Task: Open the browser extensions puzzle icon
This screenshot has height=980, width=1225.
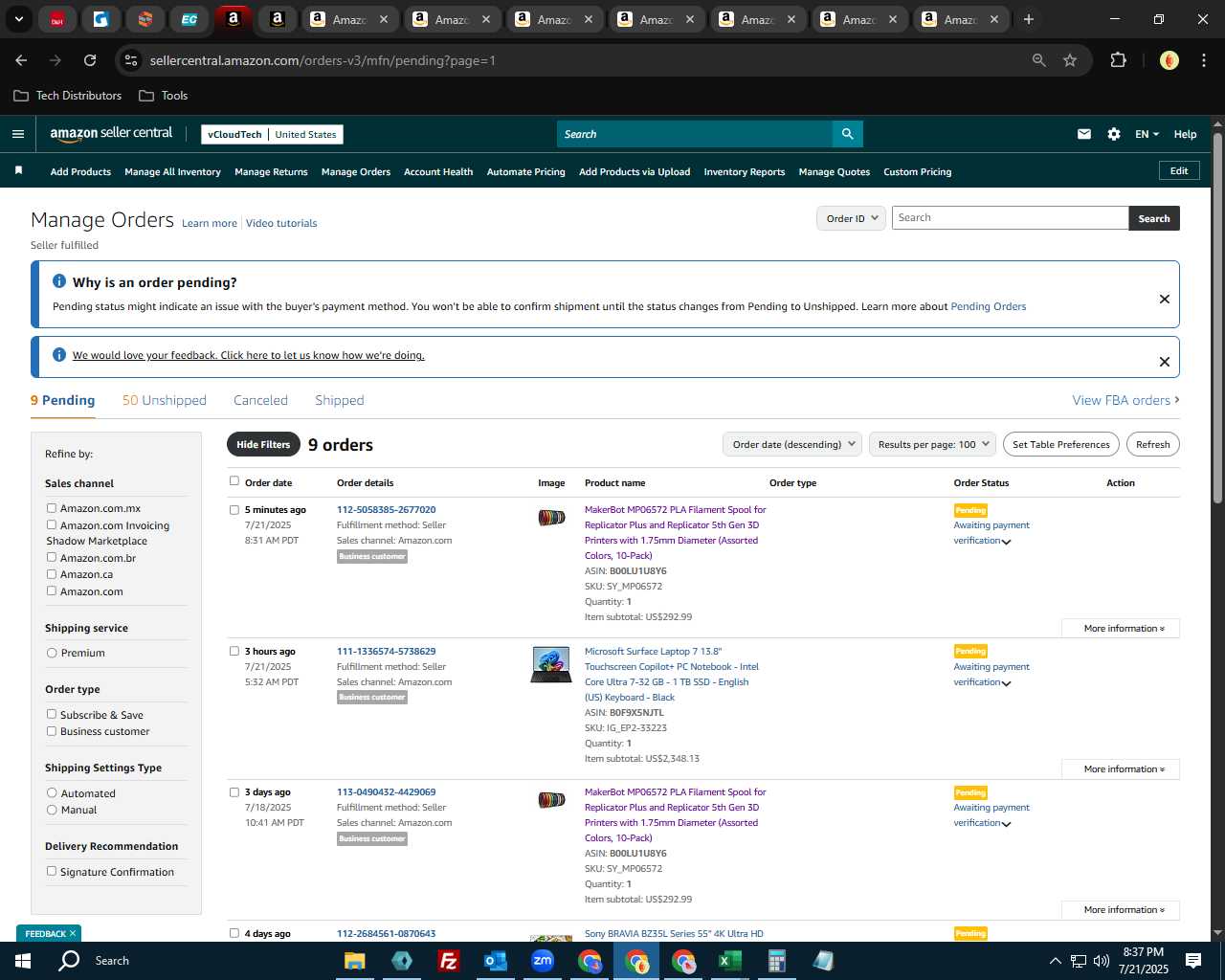Action: click(1118, 60)
